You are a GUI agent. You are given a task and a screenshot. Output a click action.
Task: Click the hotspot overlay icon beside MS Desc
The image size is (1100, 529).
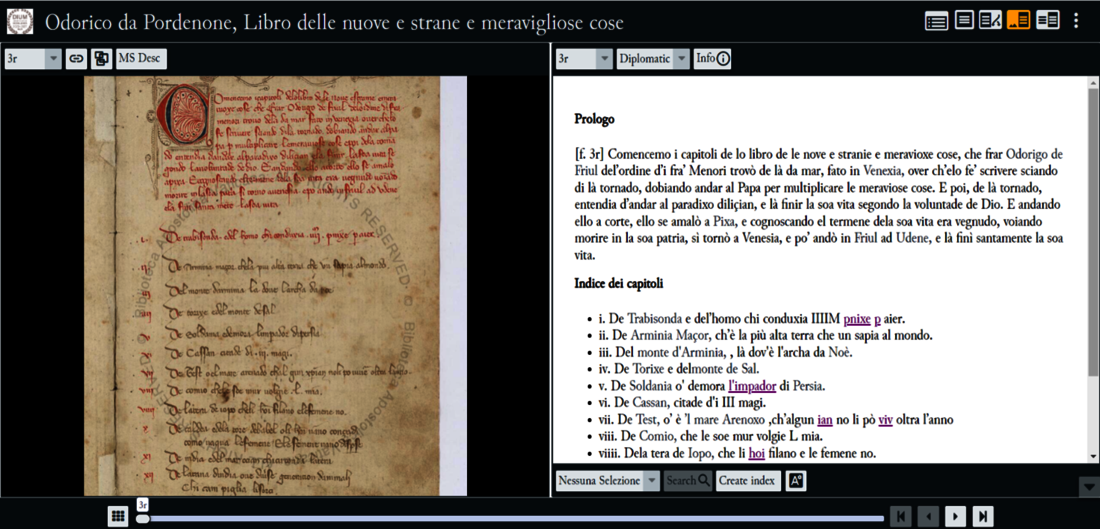pyautogui.click(x=101, y=59)
